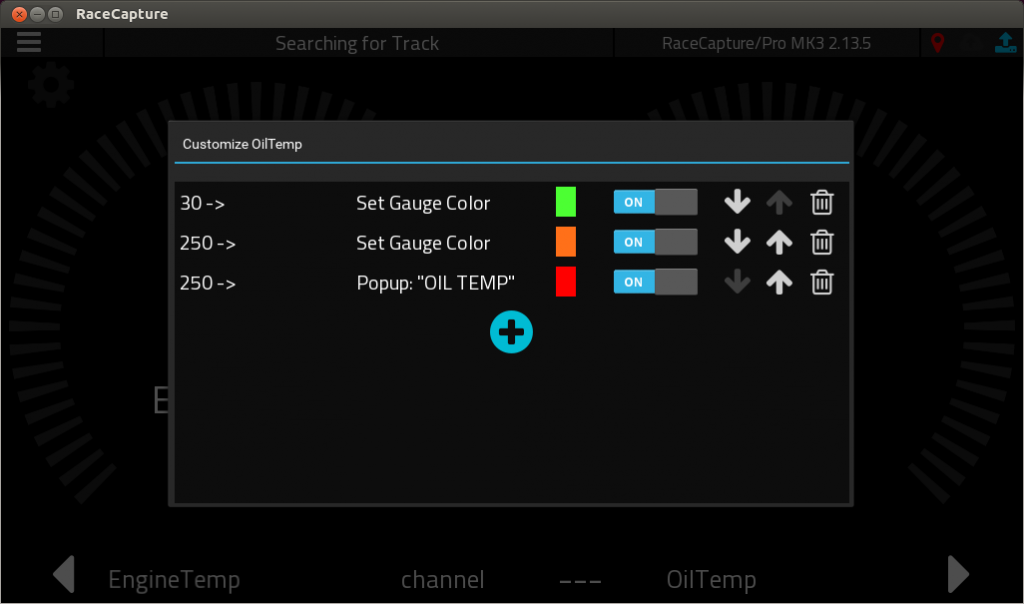1024x604 pixels.
Task: Click the Customize OilTemp dialog title
Action: tap(242, 144)
